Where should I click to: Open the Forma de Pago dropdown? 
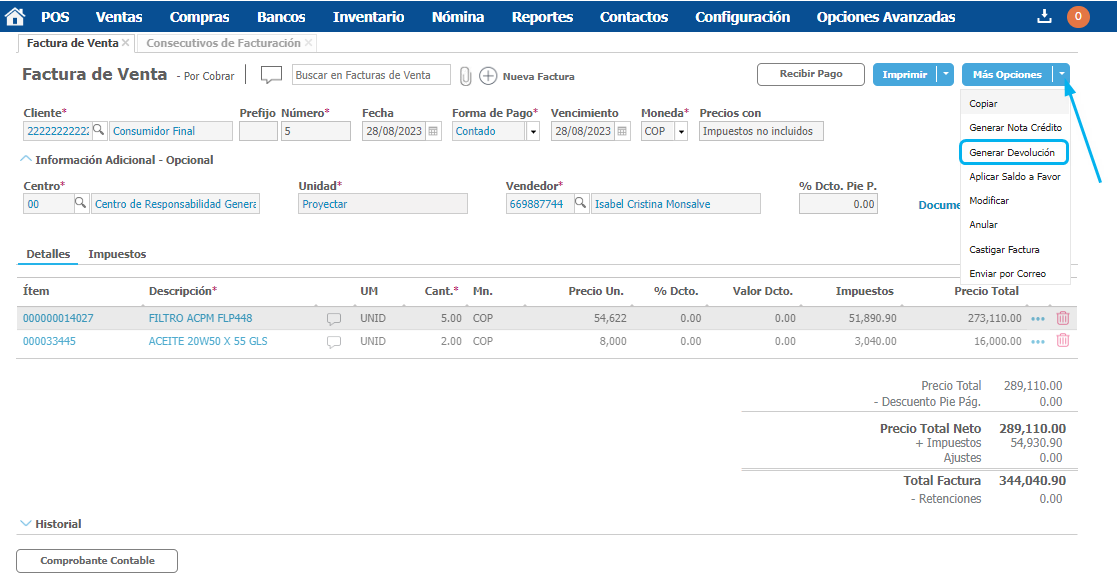pos(533,132)
